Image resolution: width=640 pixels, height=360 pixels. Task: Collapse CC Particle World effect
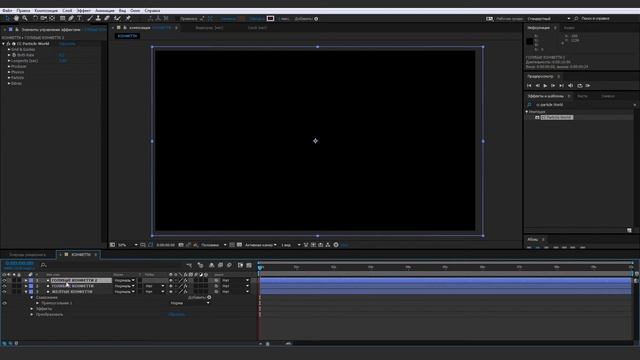click(x=4, y=44)
